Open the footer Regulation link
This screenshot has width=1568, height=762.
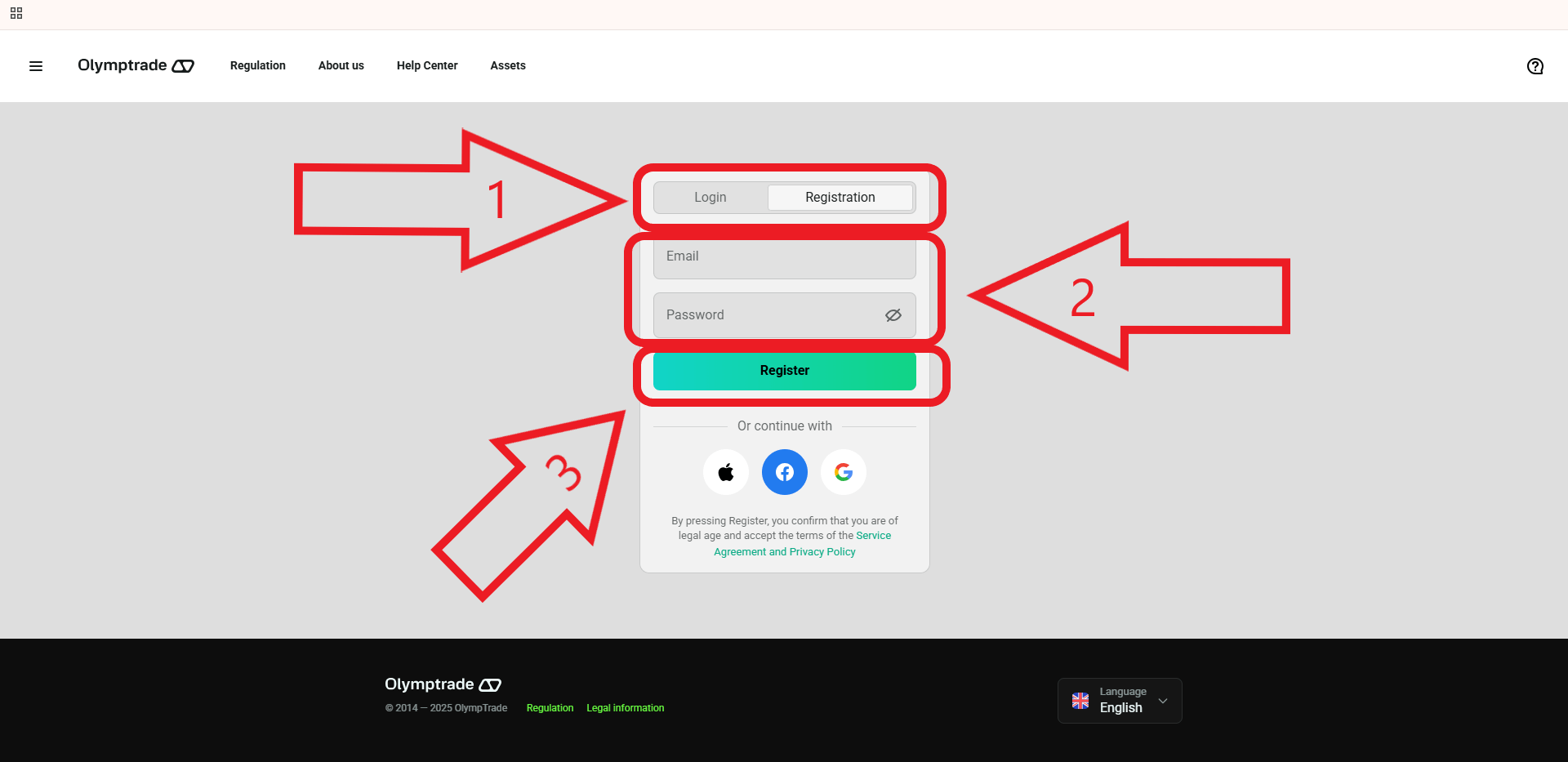tap(550, 708)
